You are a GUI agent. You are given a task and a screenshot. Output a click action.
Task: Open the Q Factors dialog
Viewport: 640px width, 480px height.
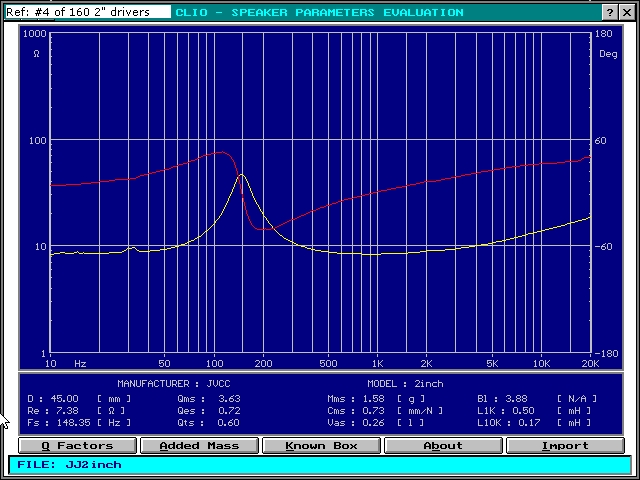[x=78, y=445]
